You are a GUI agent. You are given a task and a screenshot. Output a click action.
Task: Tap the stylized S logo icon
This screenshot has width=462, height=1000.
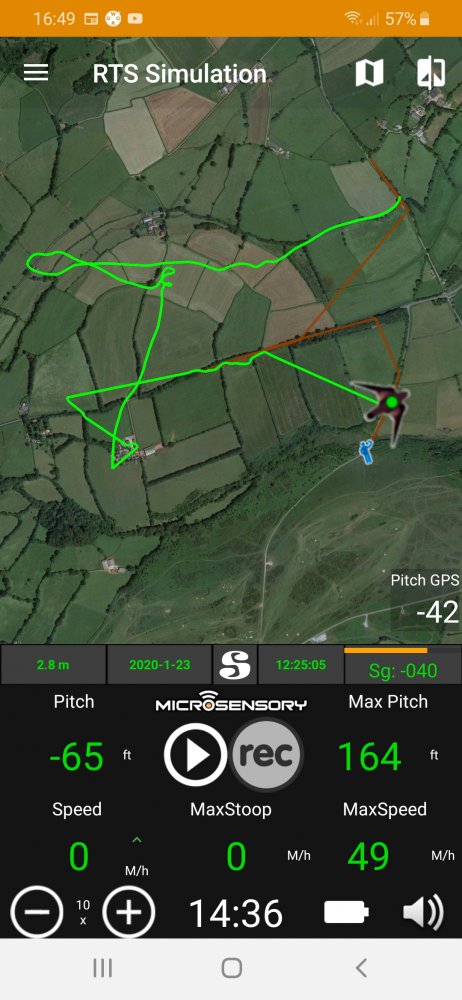point(234,665)
